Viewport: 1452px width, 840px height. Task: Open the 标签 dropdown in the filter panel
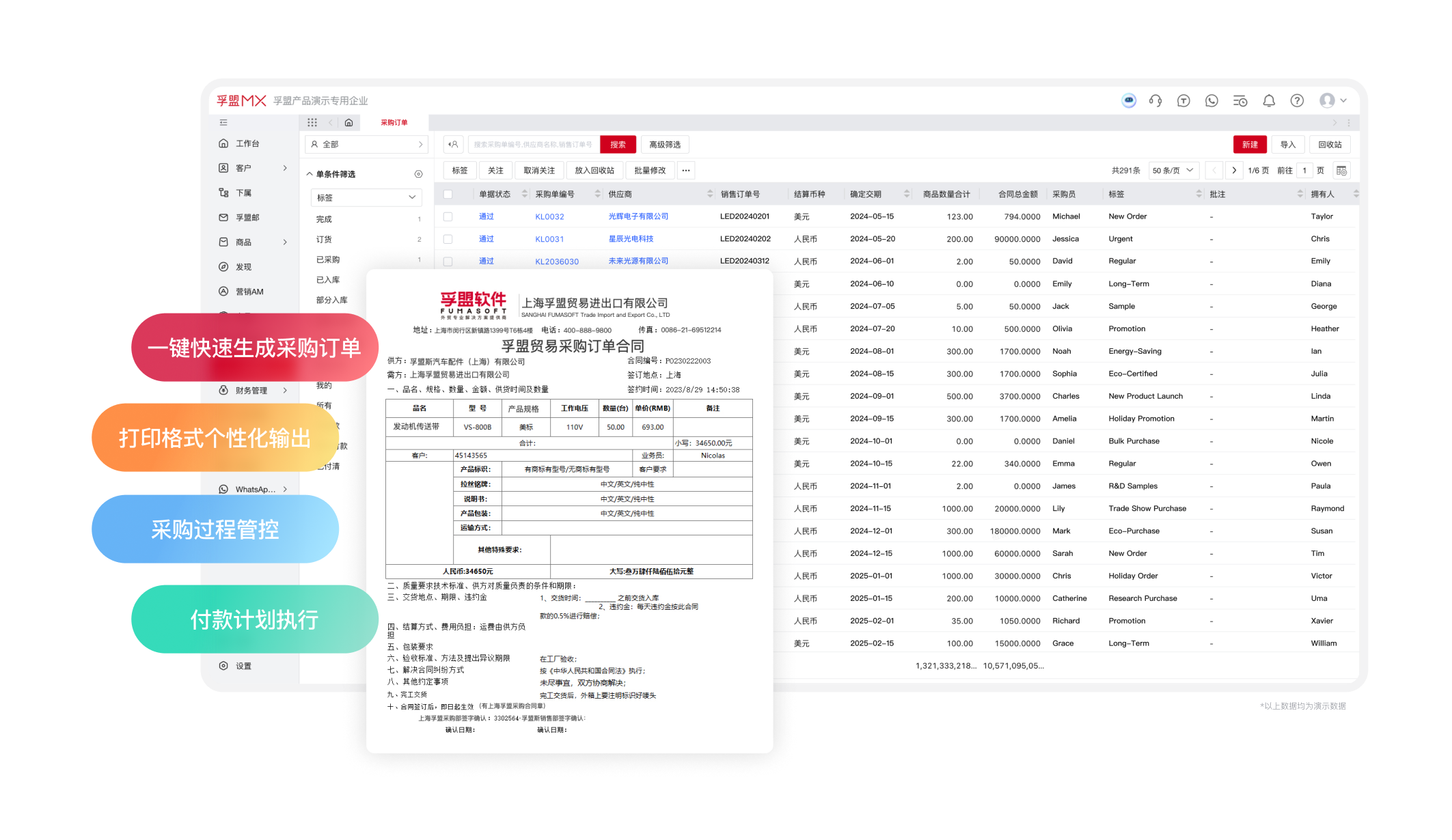(x=366, y=197)
